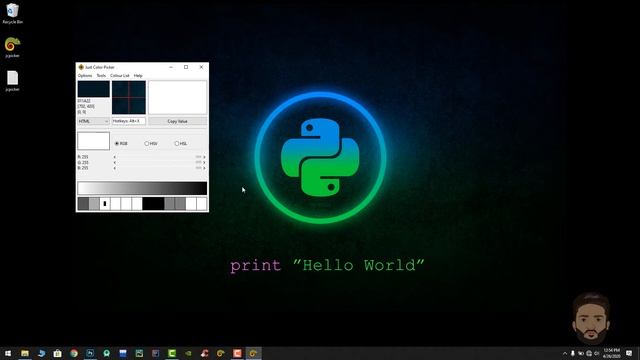Open the orange square taskbar app icon
The image size is (640, 360).
[237, 353]
